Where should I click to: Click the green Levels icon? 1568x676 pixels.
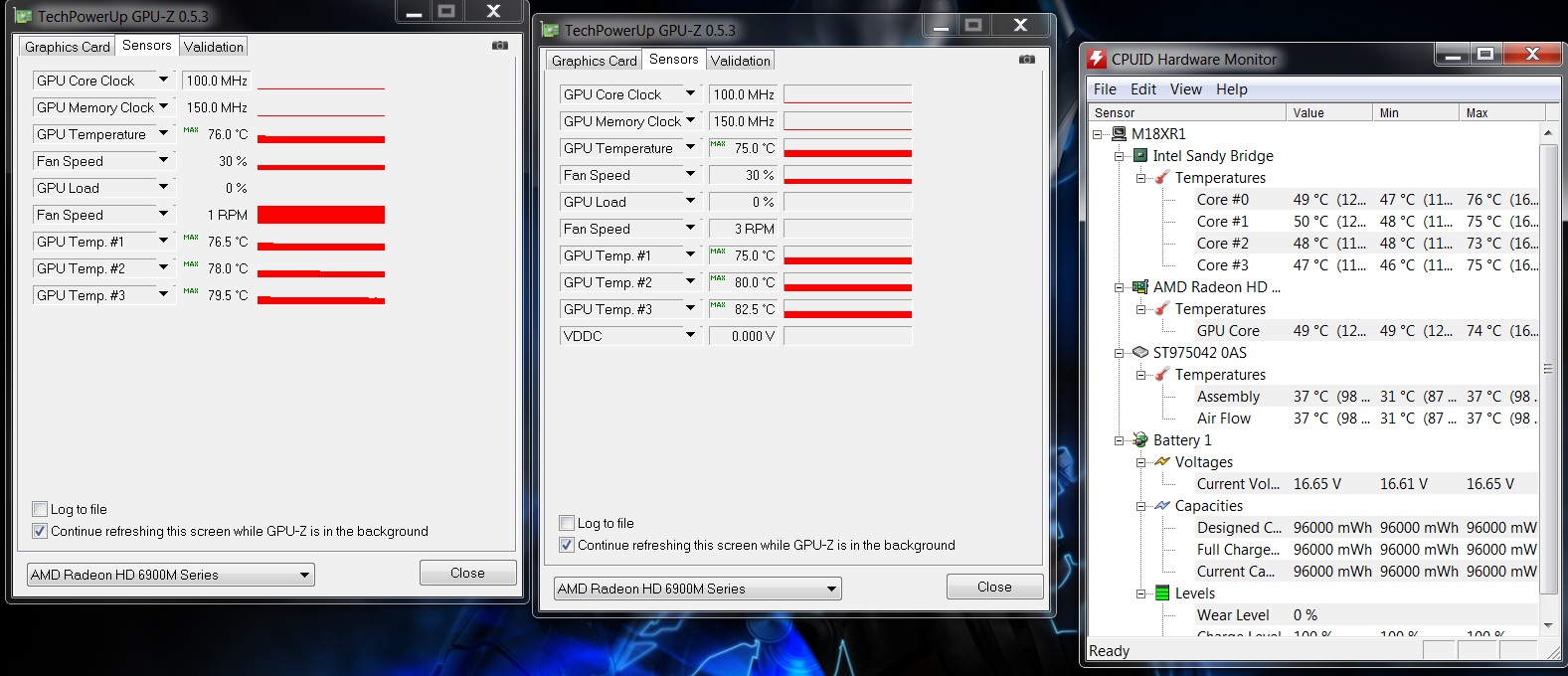coord(1161,592)
